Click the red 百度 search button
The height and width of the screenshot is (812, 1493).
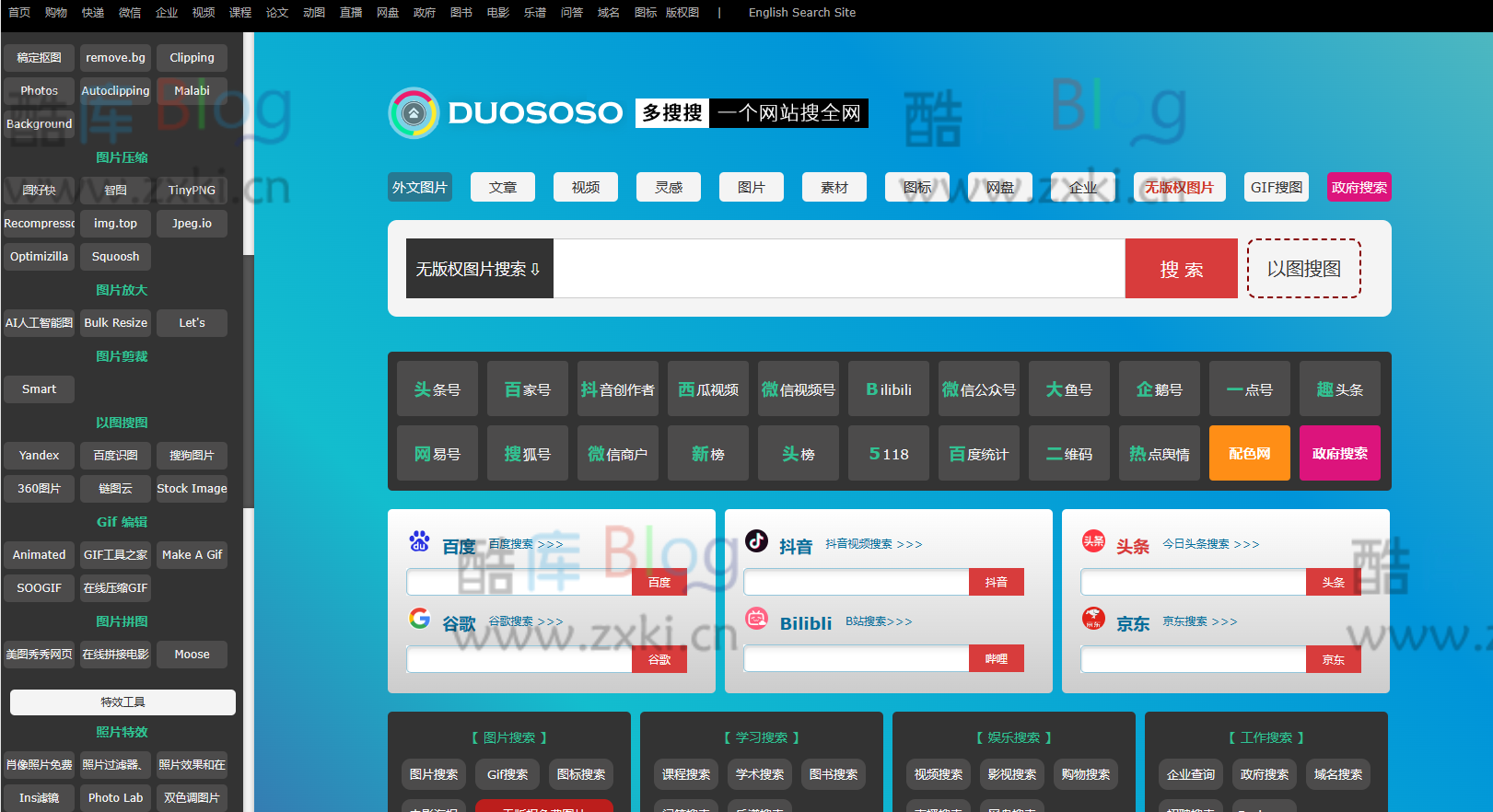(x=659, y=582)
